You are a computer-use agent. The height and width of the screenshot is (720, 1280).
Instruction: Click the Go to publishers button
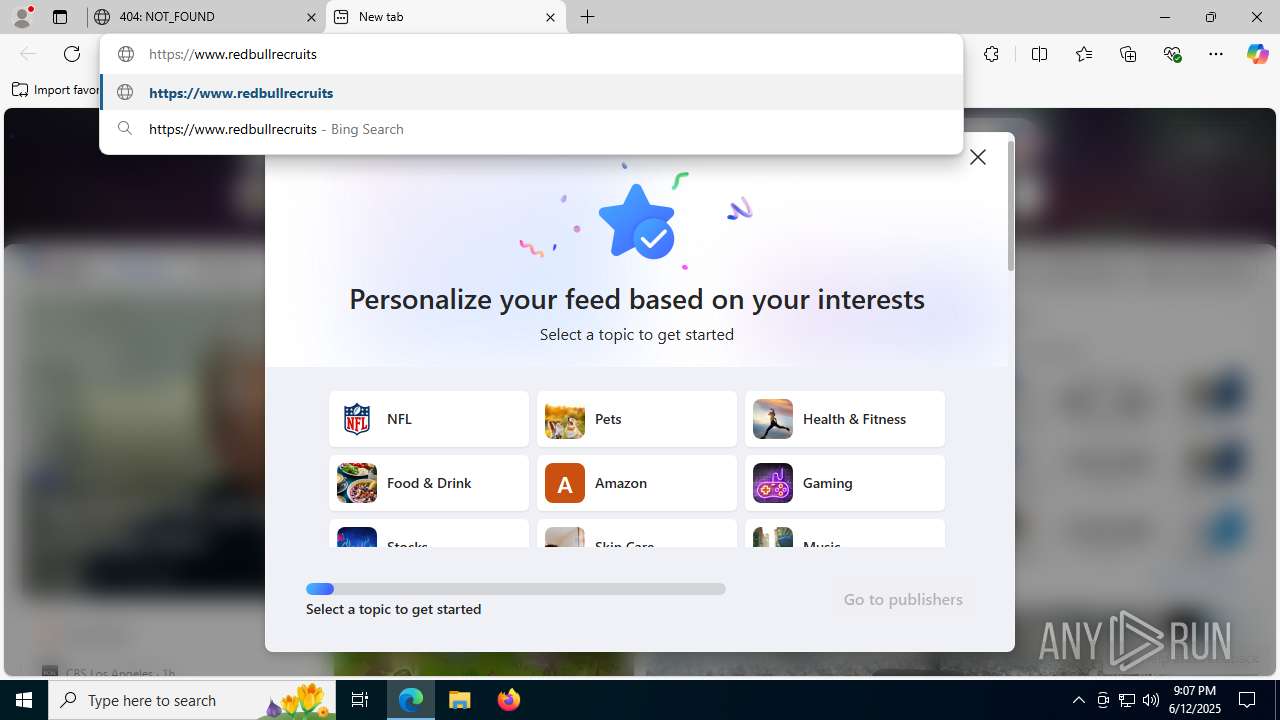pyautogui.click(x=903, y=599)
